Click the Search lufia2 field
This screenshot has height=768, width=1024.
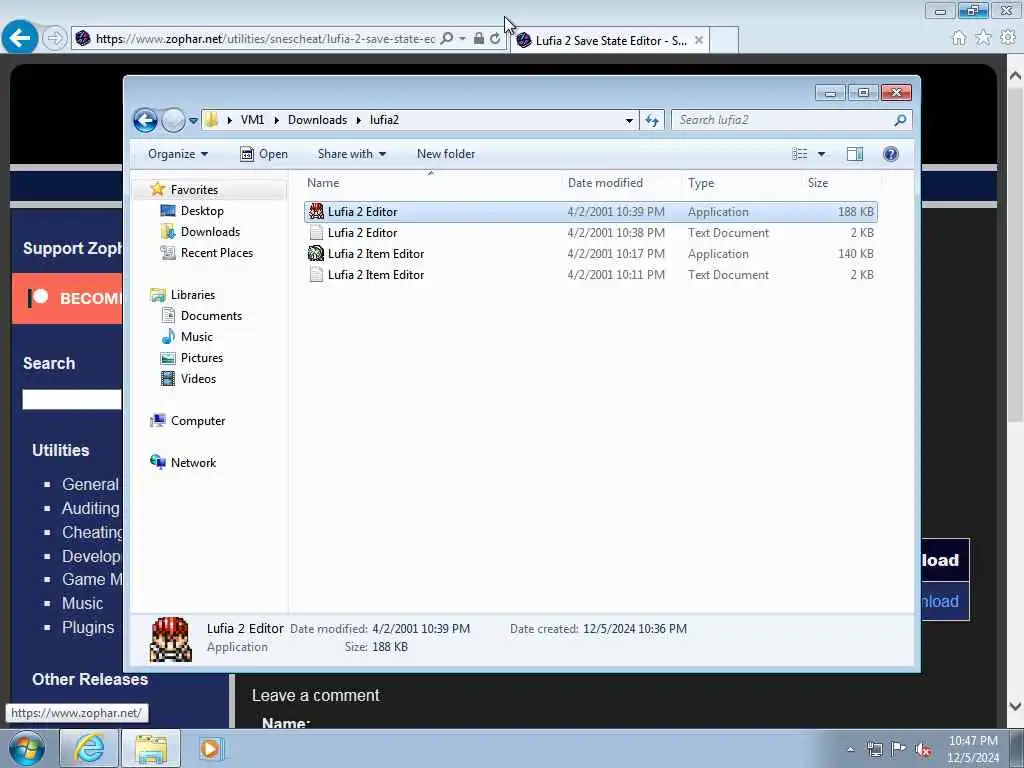click(x=782, y=120)
